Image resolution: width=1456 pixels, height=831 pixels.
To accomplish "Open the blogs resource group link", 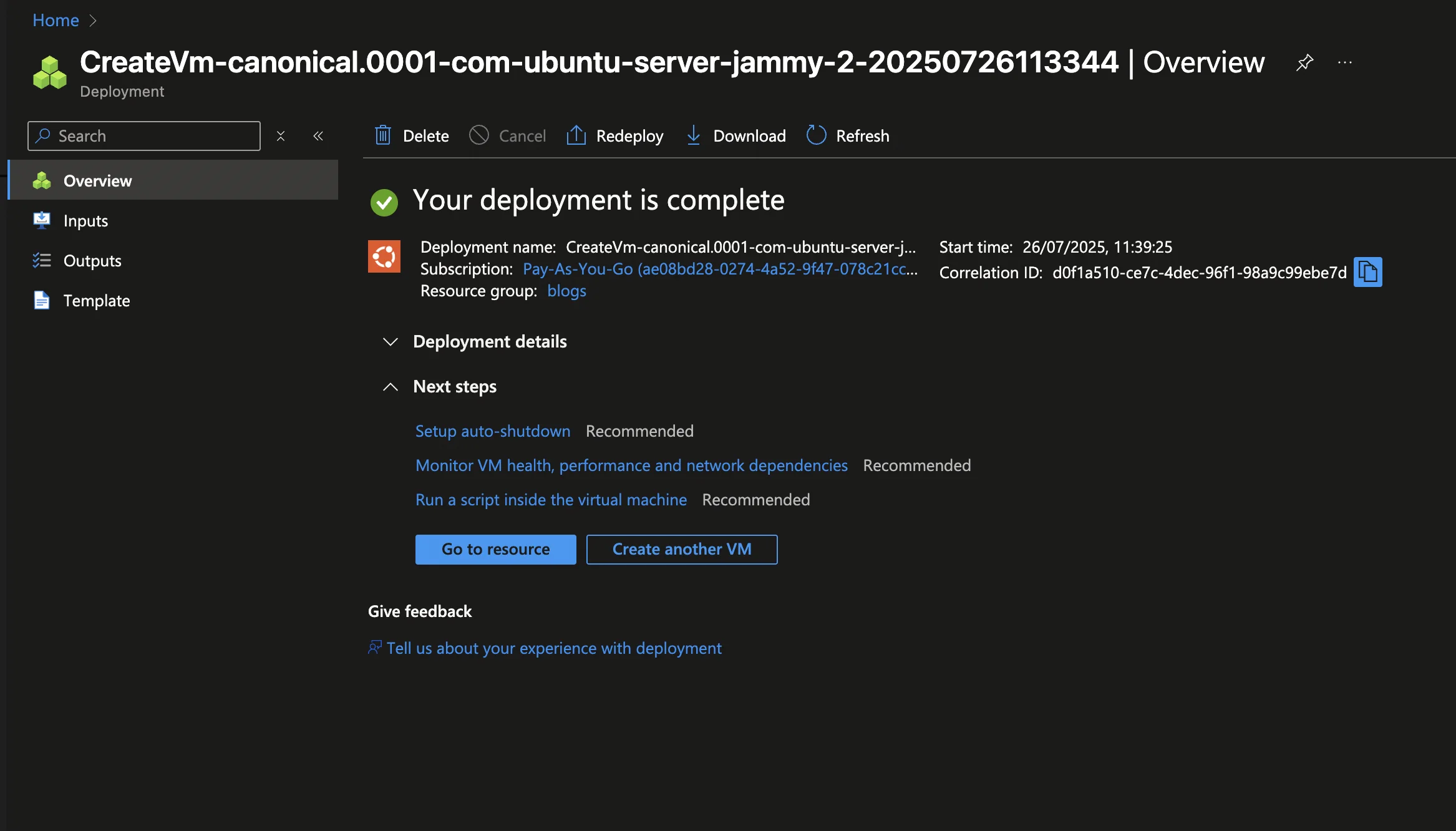I will (x=566, y=291).
